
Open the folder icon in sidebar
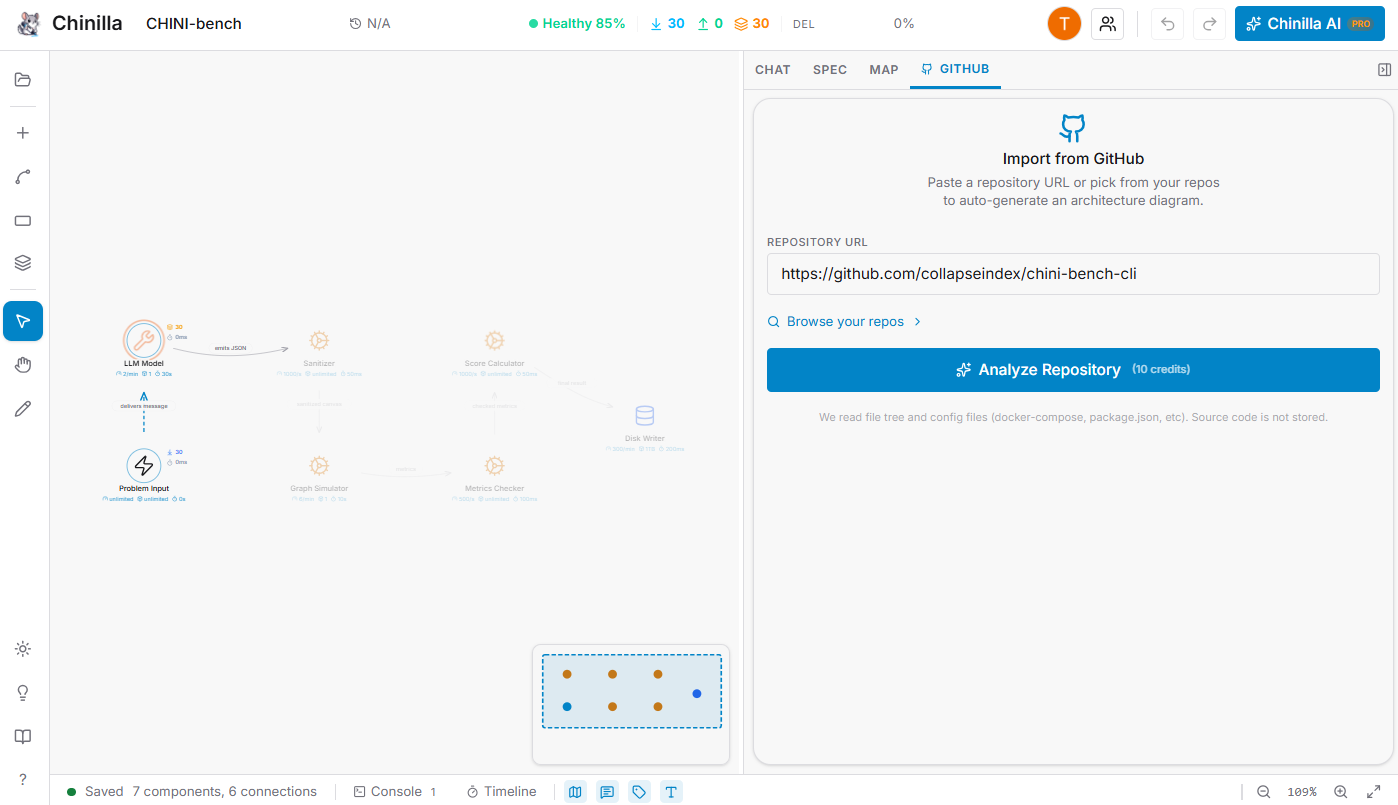tap(23, 80)
